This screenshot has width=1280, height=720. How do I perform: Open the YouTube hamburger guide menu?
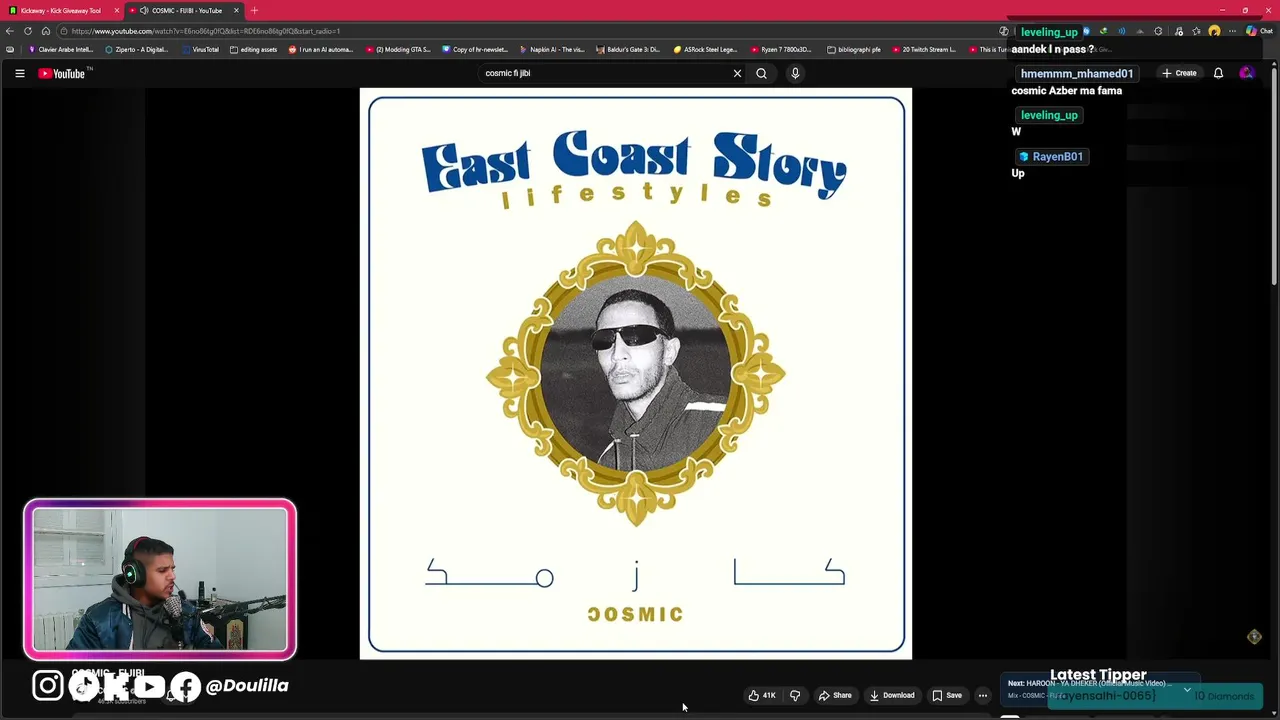point(19,73)
